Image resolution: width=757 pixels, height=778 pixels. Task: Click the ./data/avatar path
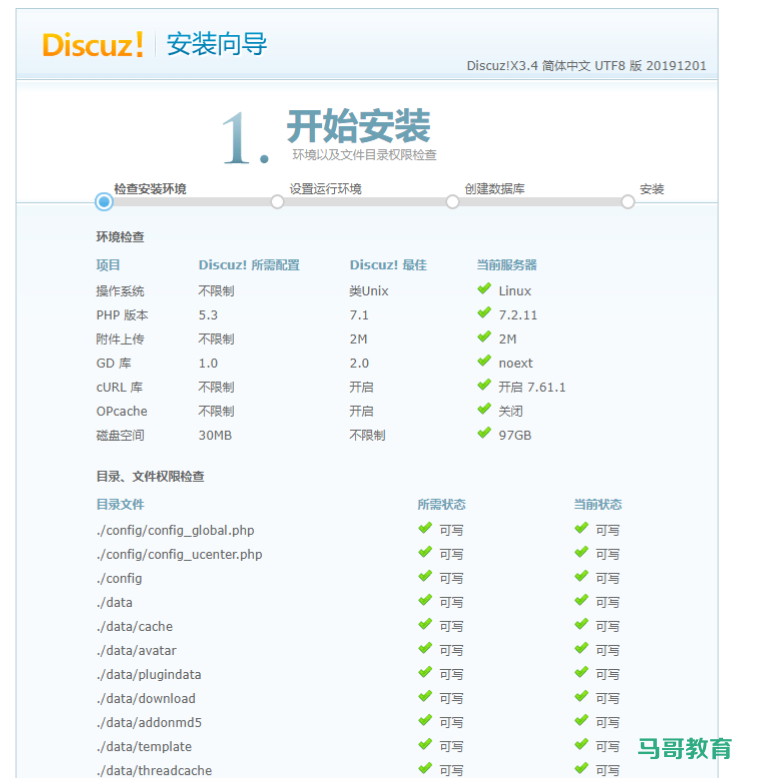[x=136, y=650]
